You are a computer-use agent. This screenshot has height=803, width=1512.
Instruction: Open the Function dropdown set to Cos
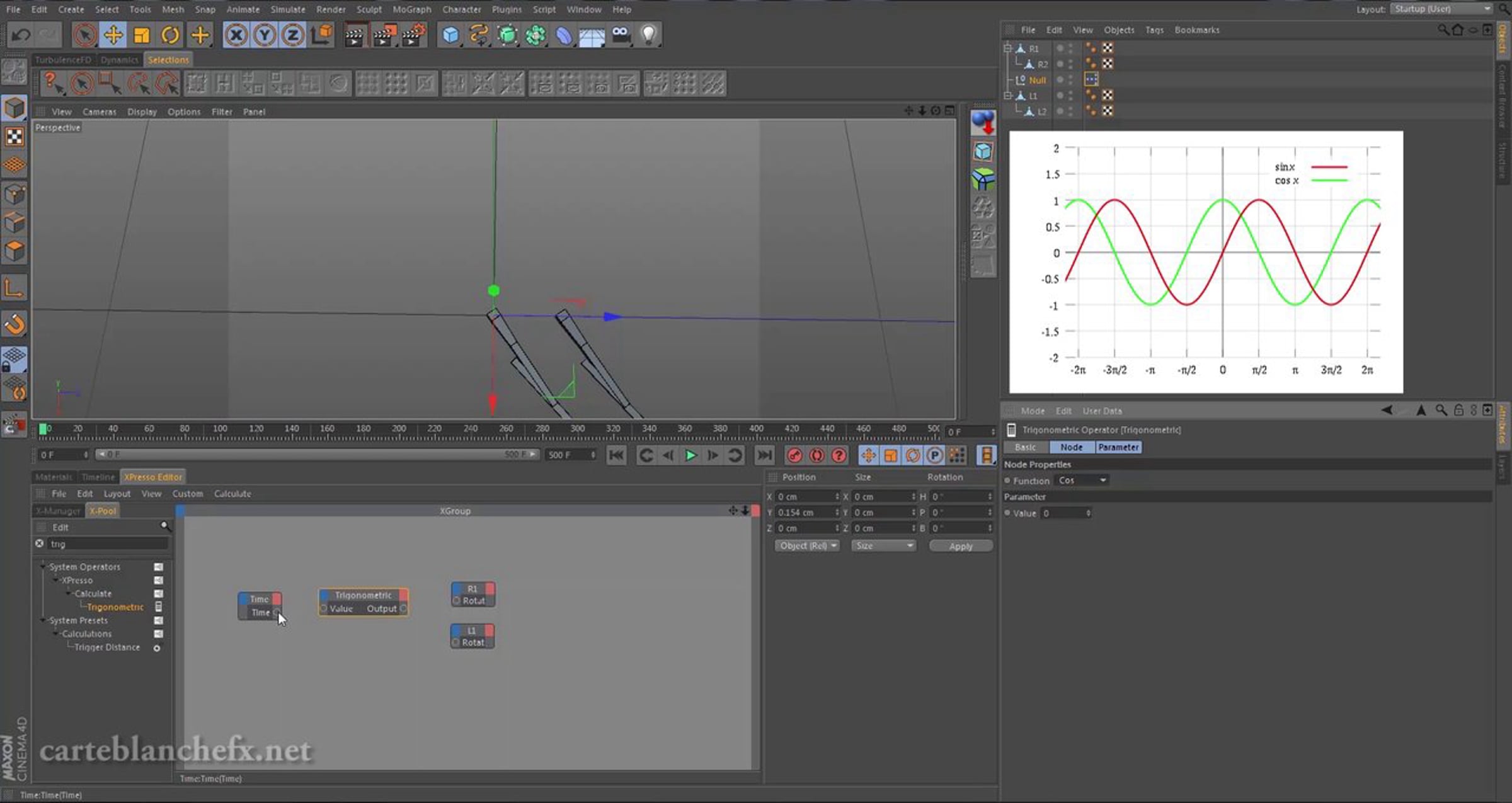1082,481
